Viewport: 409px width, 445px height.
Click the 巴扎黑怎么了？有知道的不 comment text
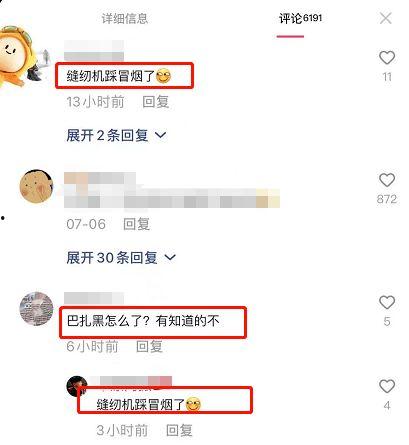pyautogui.click(x=143, y=321)
